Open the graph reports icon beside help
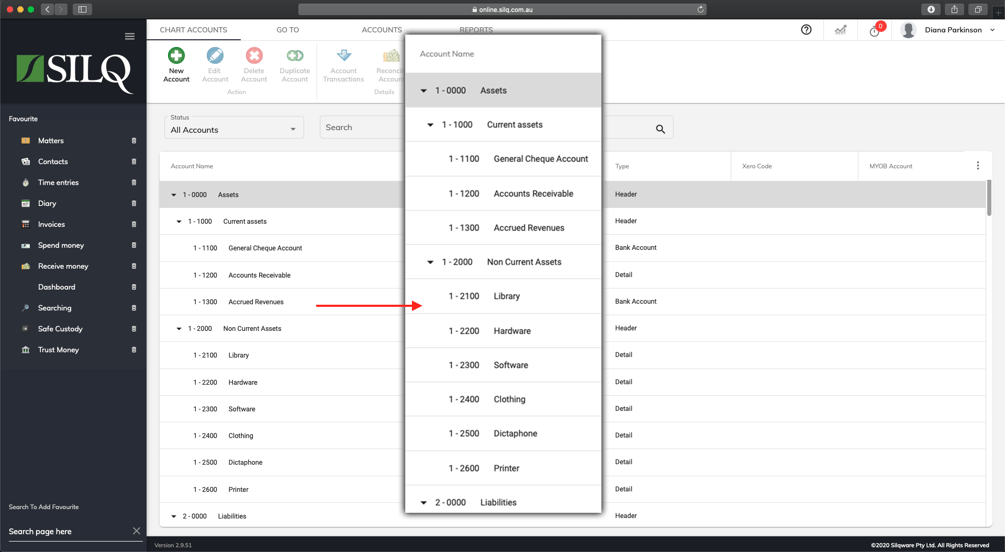Screen dimensions: 1005x552 point(840,29)
